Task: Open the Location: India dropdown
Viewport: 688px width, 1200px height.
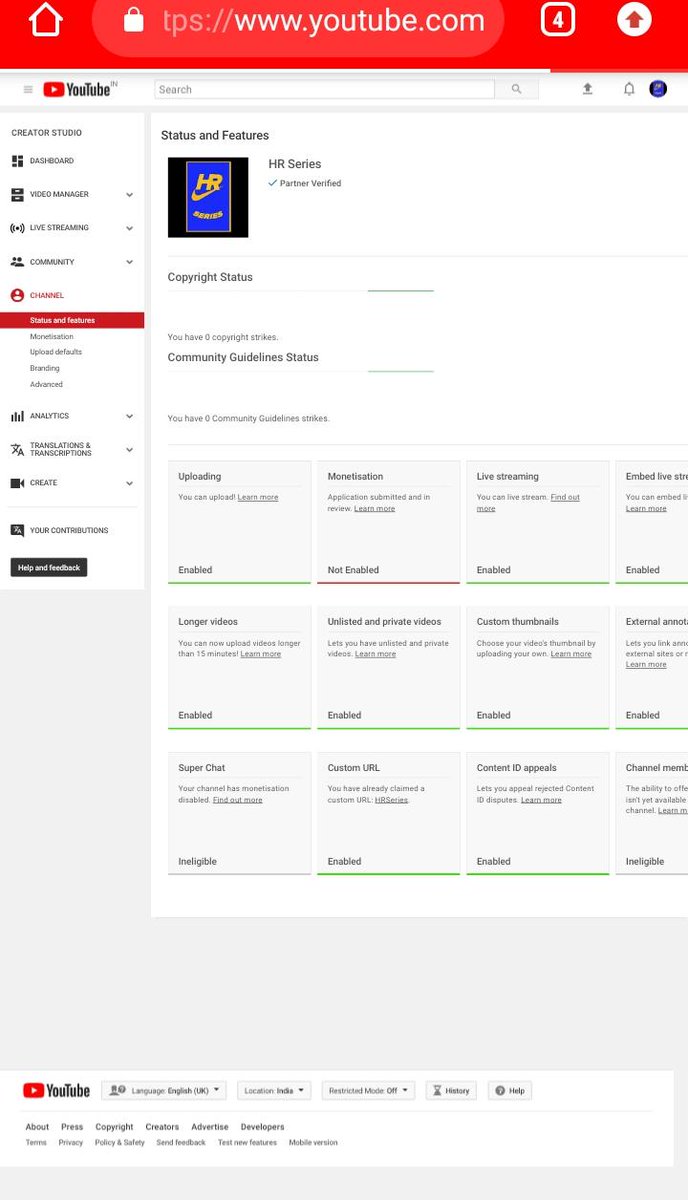Action: (x=275, y=1091)
